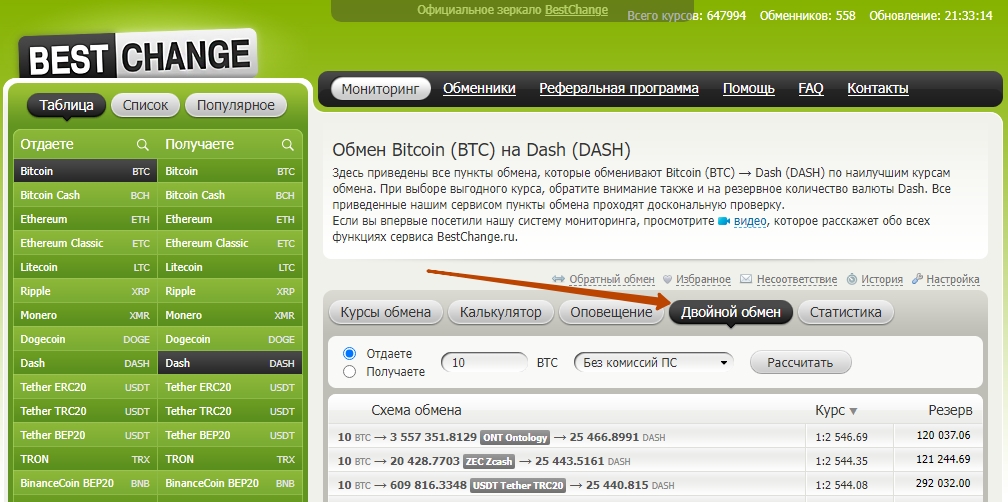
Task: Click the видео link in description
Action: coord(750,221)
